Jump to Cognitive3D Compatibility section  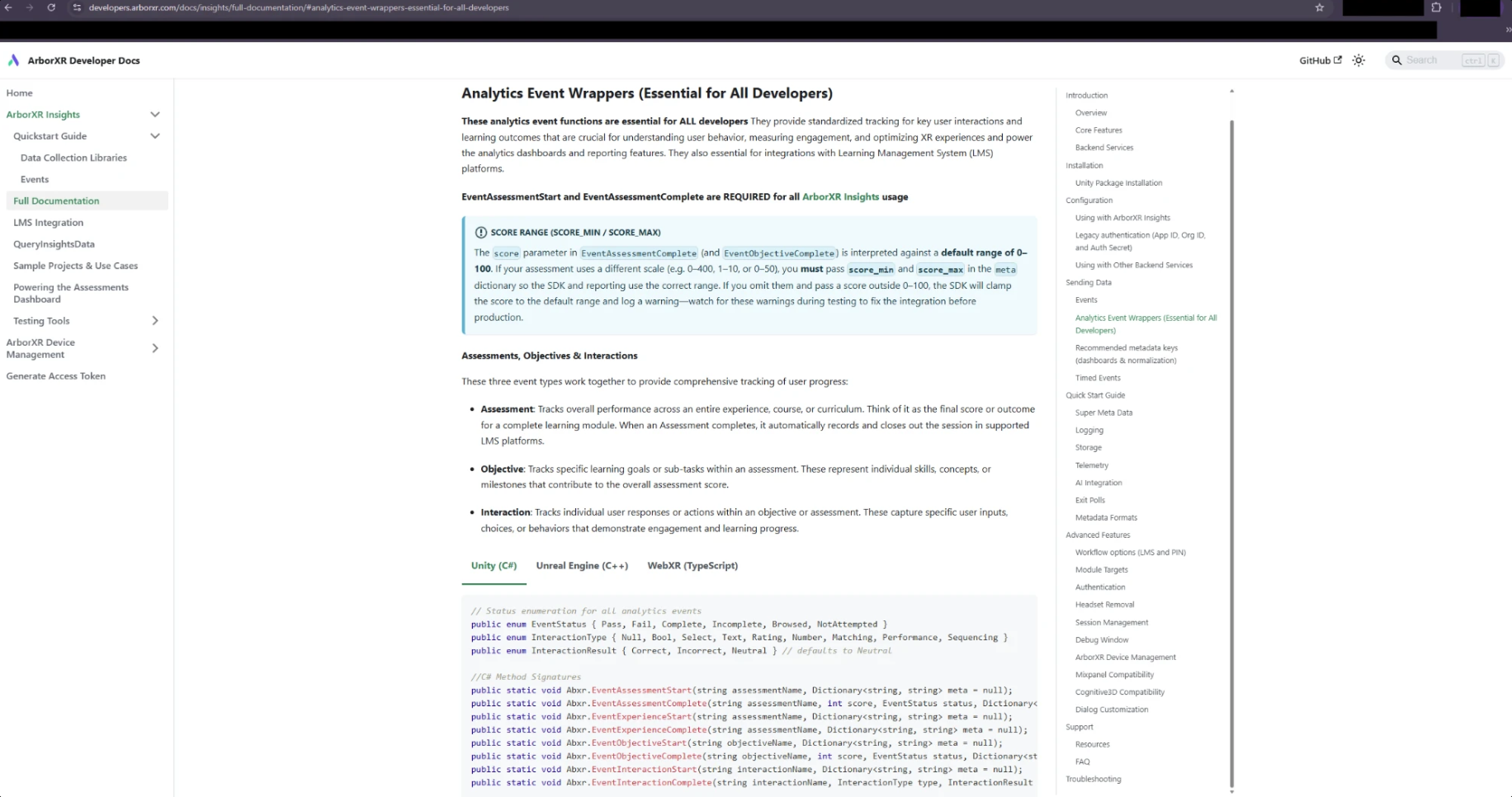[1120, 692]
